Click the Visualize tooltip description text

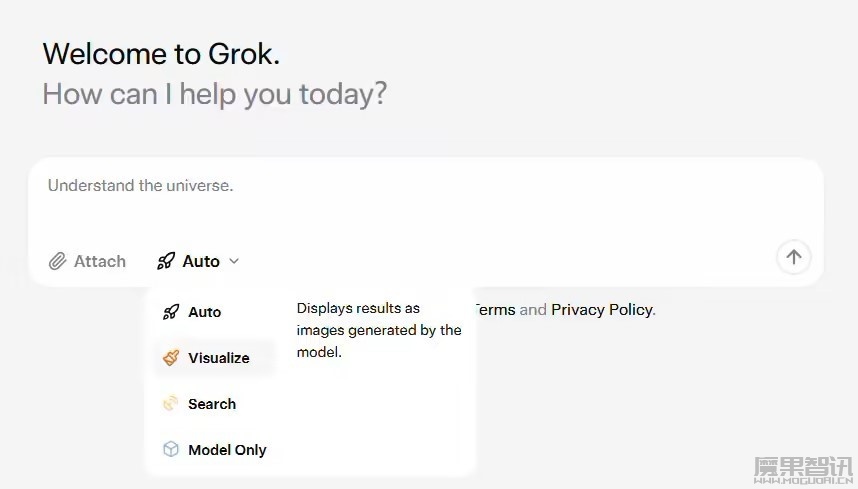(379, 330)
